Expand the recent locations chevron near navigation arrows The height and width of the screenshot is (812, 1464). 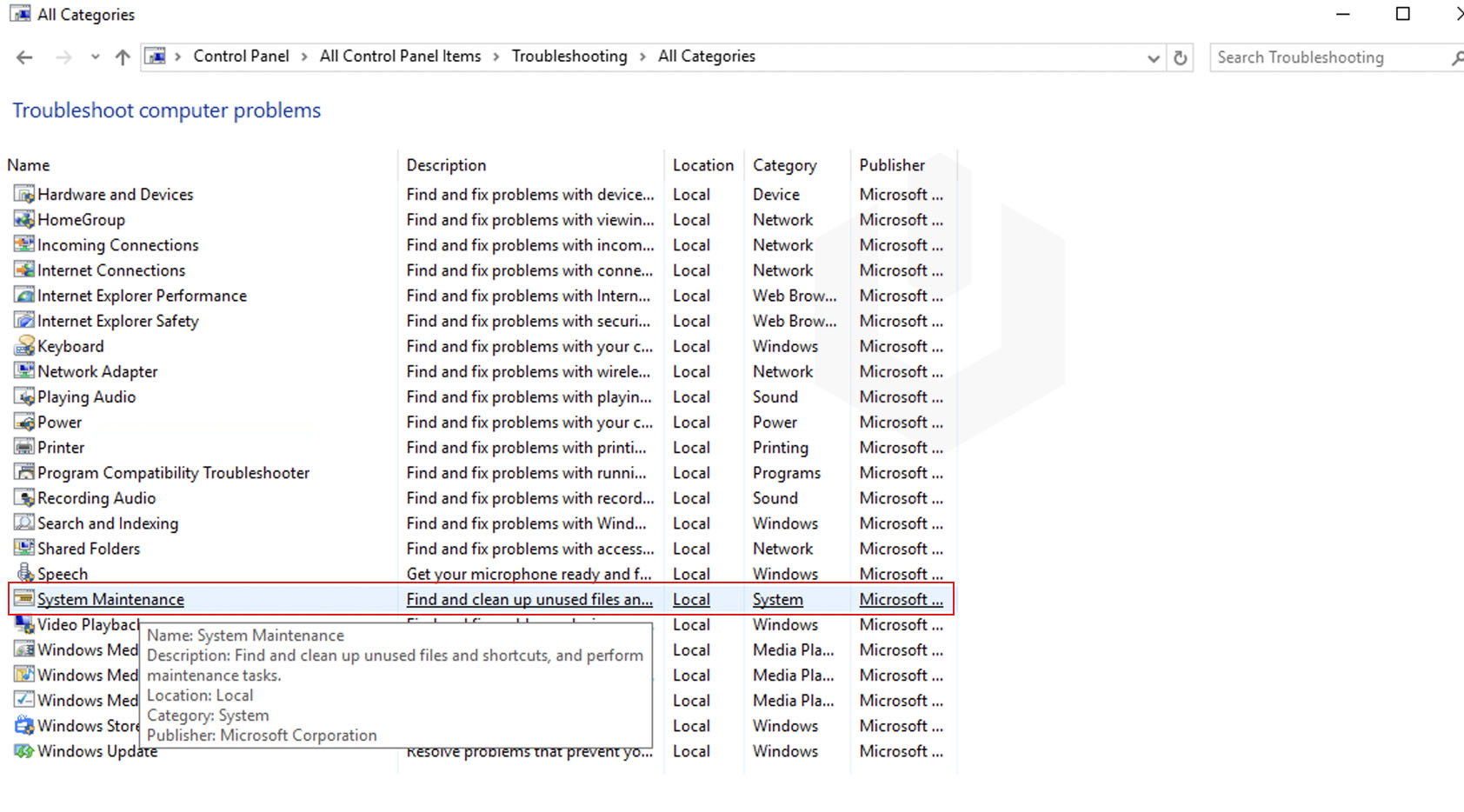click(x=95, y=57)
